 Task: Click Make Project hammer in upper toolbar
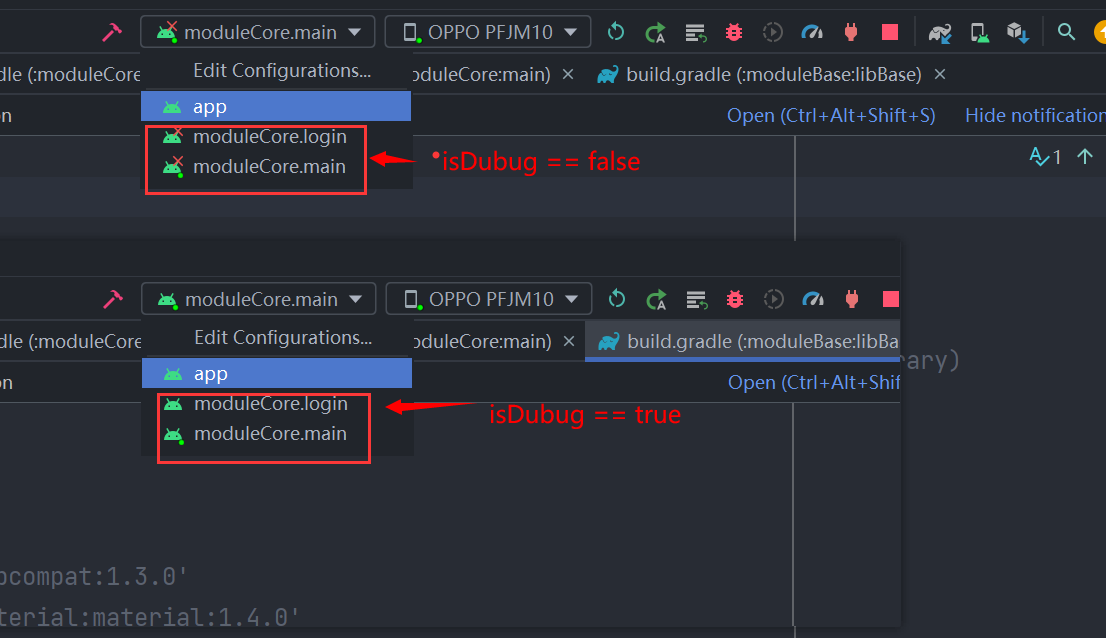point(111,32)
